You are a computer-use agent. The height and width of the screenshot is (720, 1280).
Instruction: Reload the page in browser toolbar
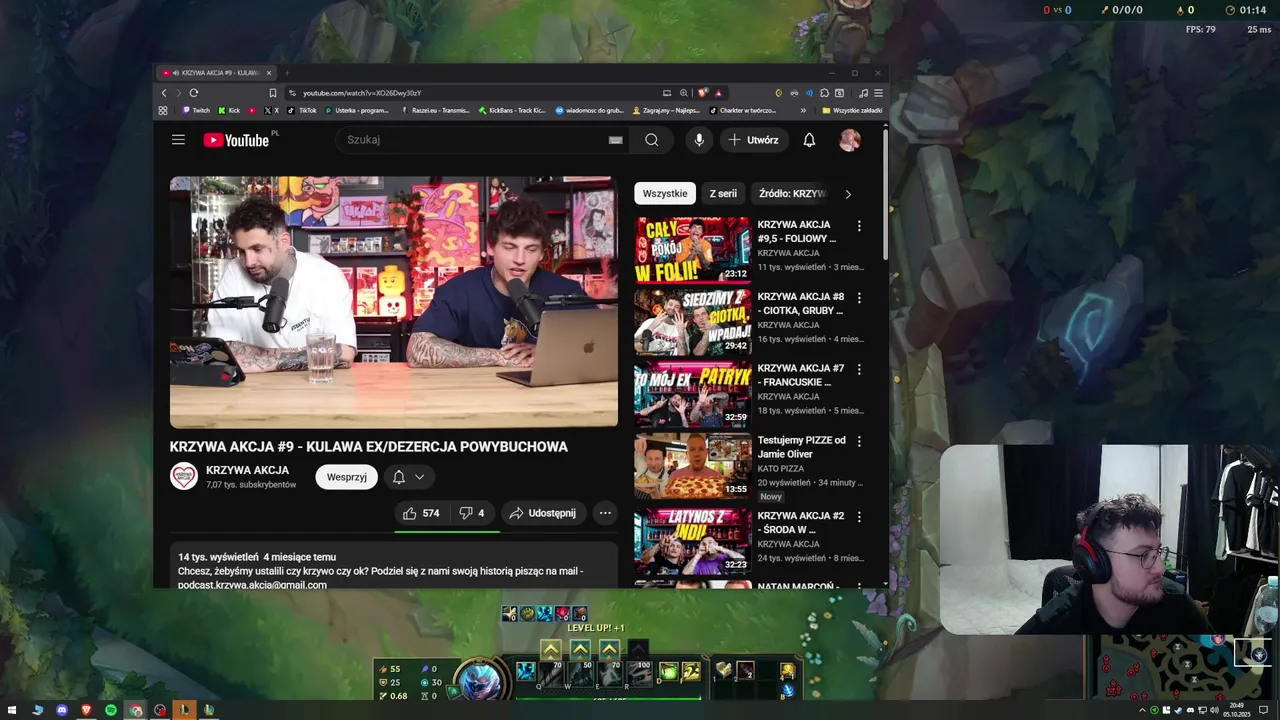coord(194,93)
